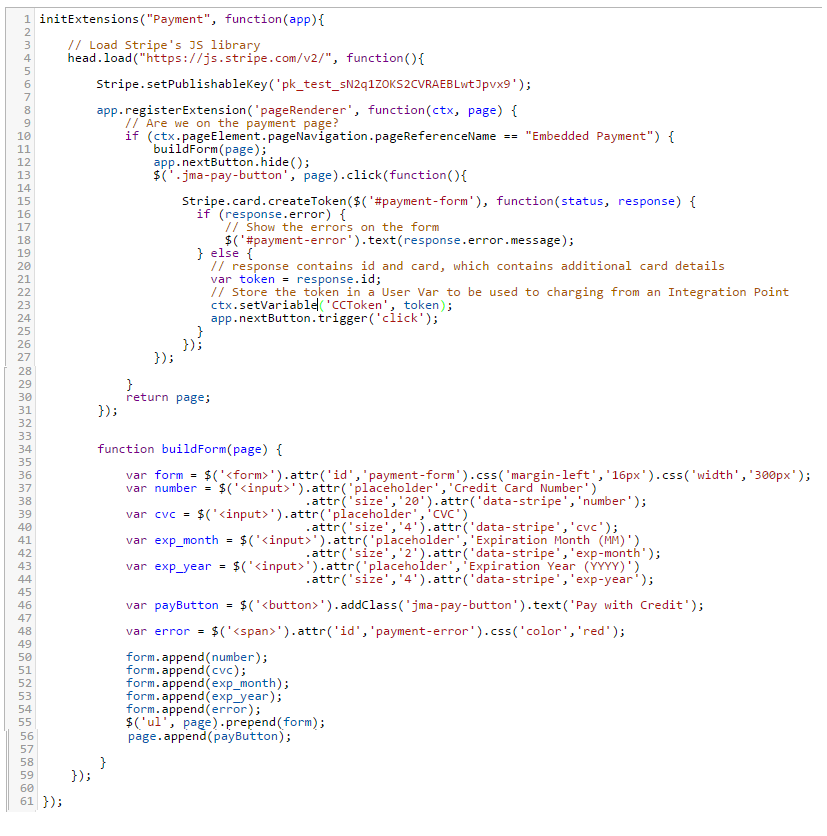Click pageReferenceName on line 10

pos(435,136)
